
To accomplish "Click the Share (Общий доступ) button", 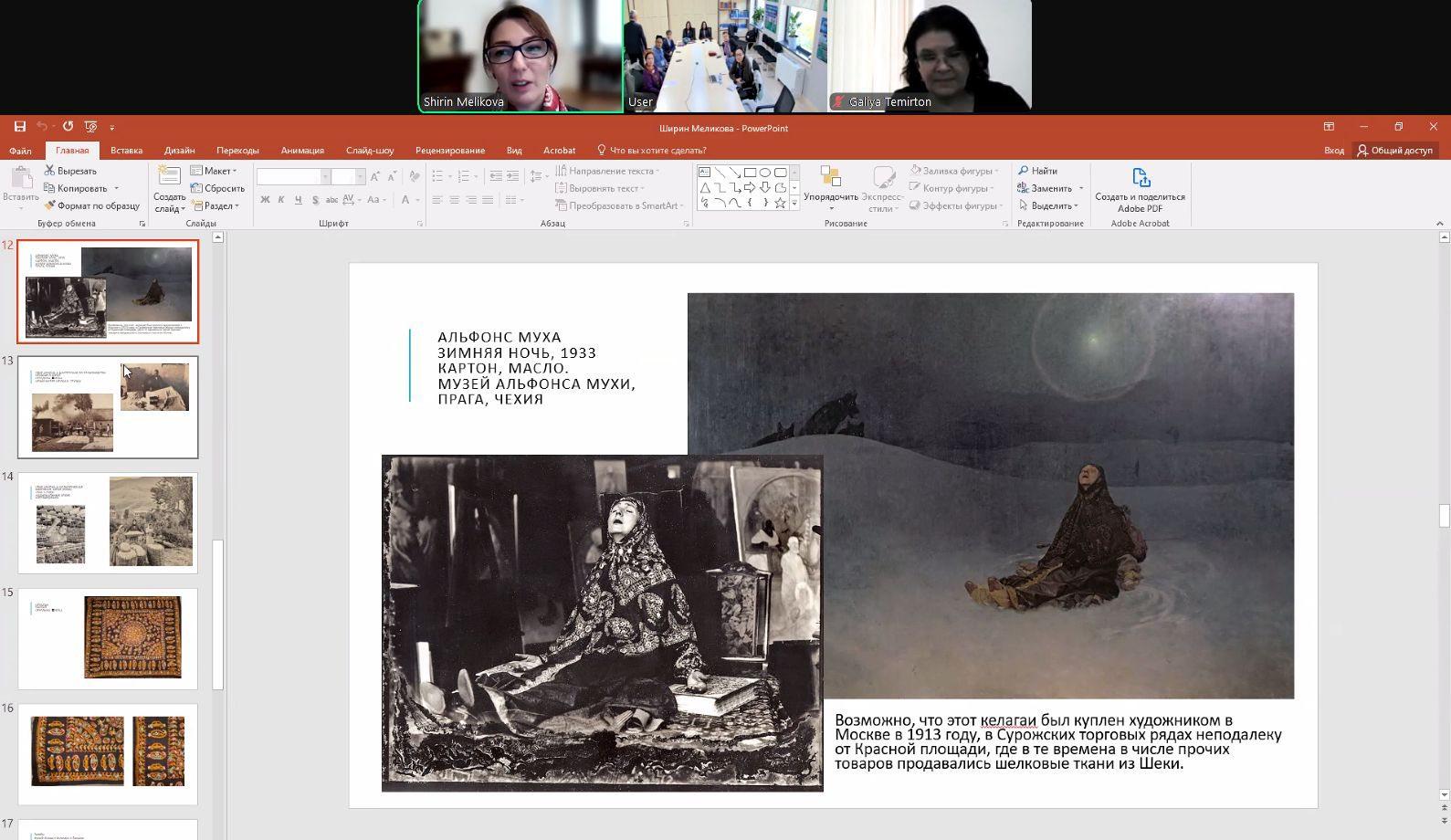I will coord(1394,151).
